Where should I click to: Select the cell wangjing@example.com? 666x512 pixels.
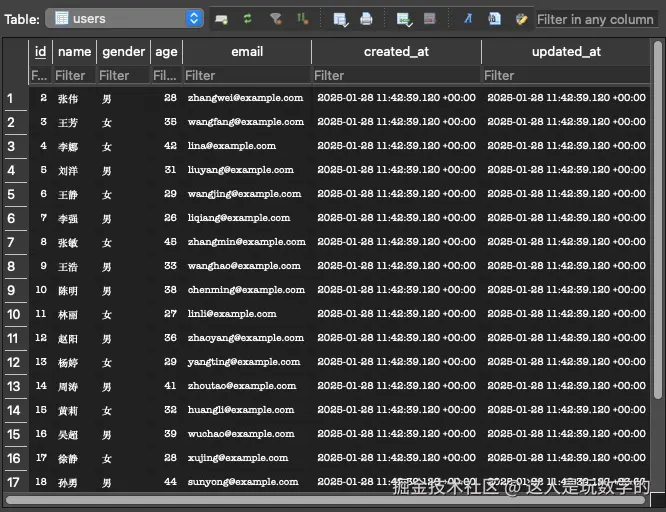[245, 194]
